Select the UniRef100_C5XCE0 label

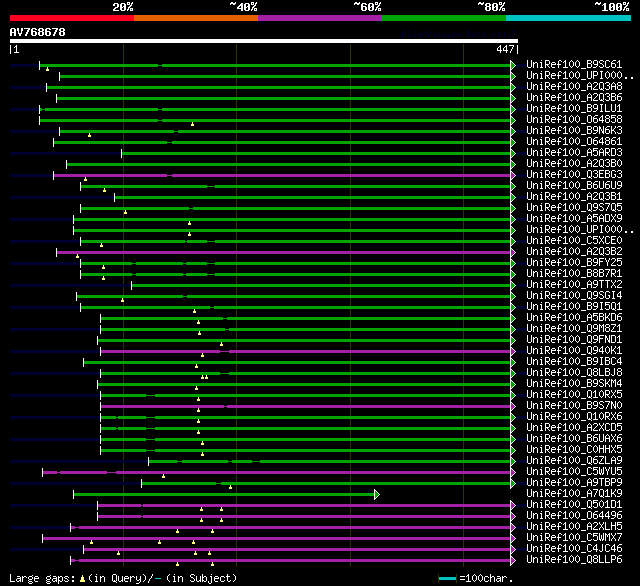(x=574, y=241)
